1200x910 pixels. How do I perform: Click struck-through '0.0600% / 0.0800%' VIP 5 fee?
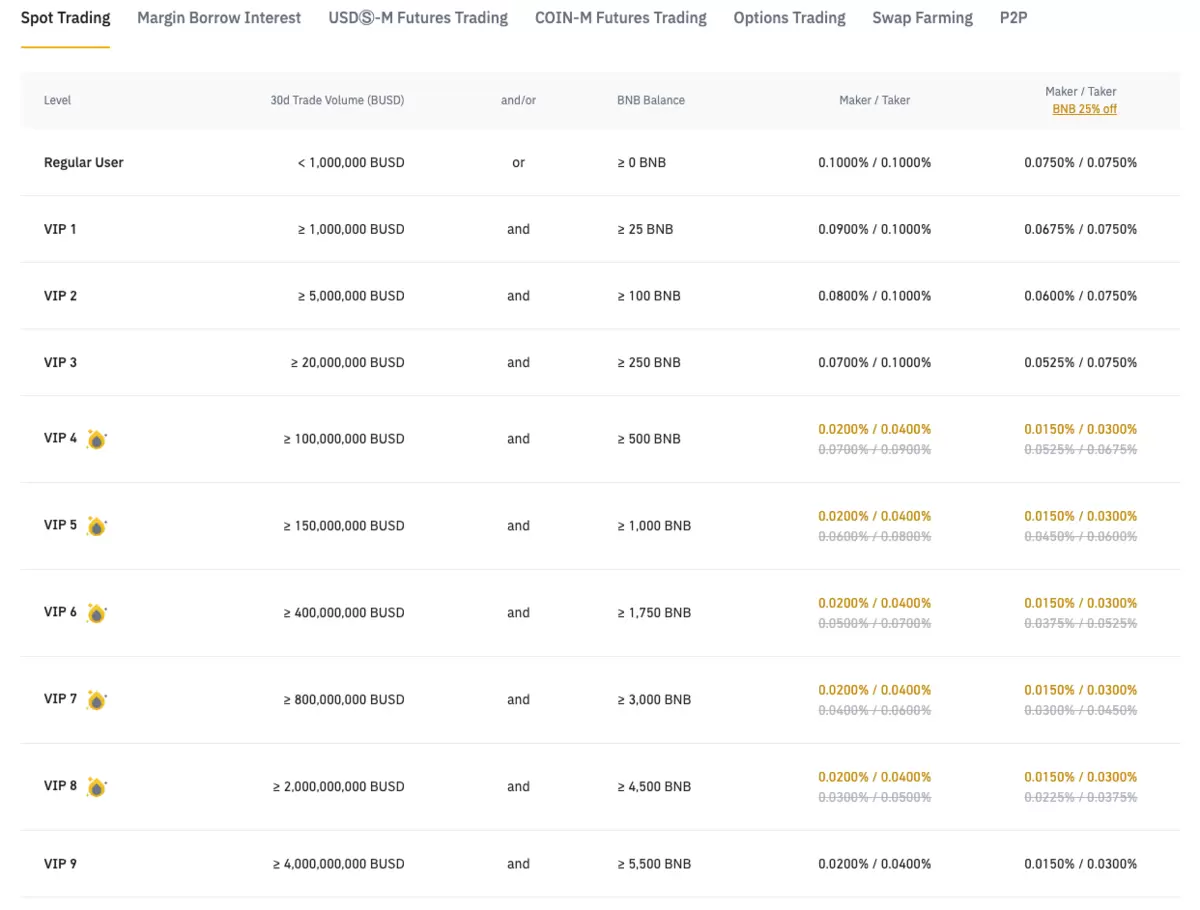pyautogui.click(x=874, y=537)
